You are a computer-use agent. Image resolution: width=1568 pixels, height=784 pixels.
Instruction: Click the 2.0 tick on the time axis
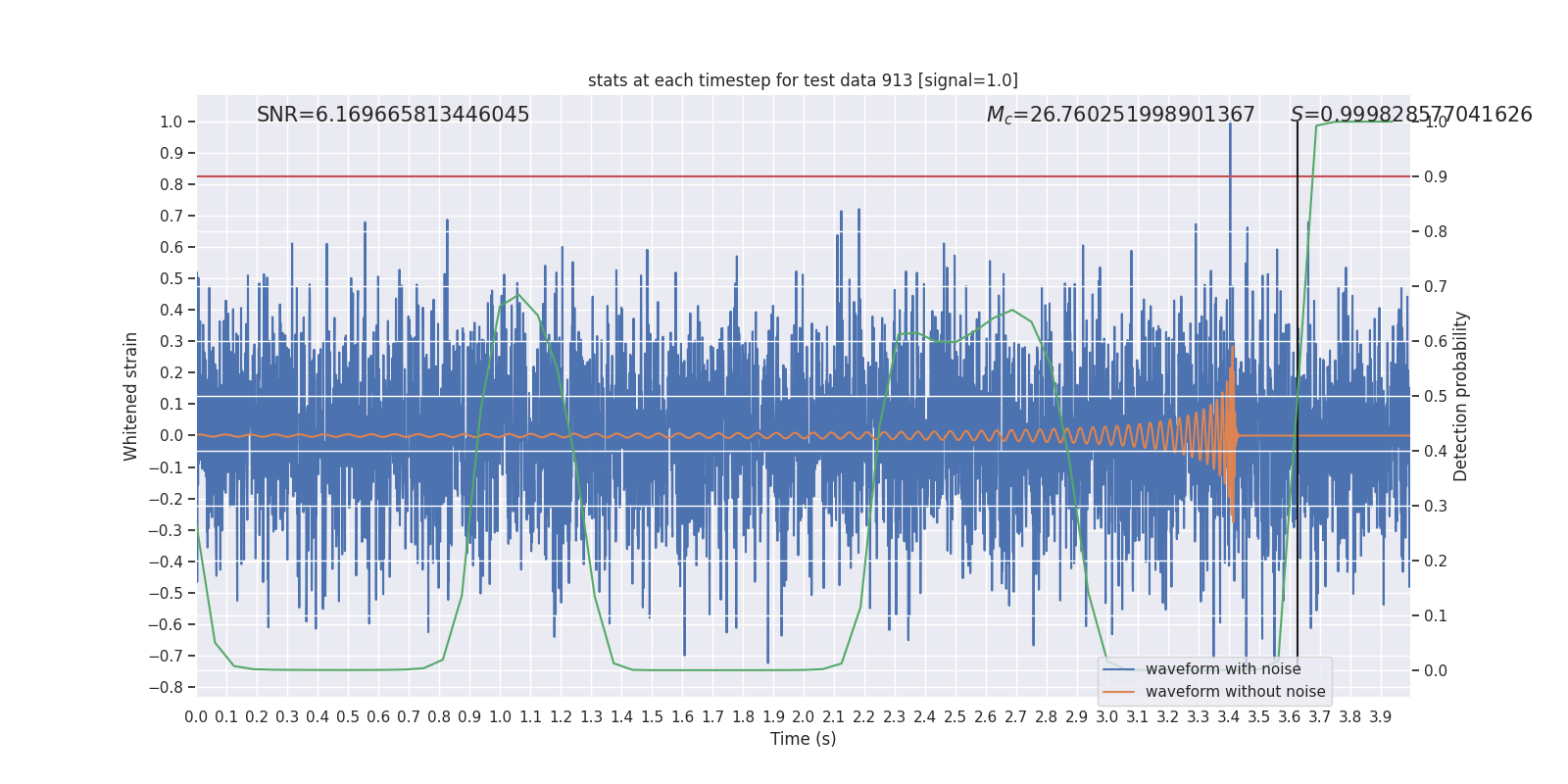[803, 717]
